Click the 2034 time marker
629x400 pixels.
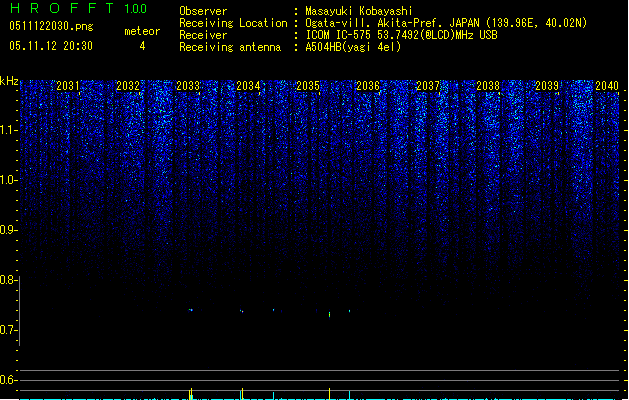click(248, 85)
